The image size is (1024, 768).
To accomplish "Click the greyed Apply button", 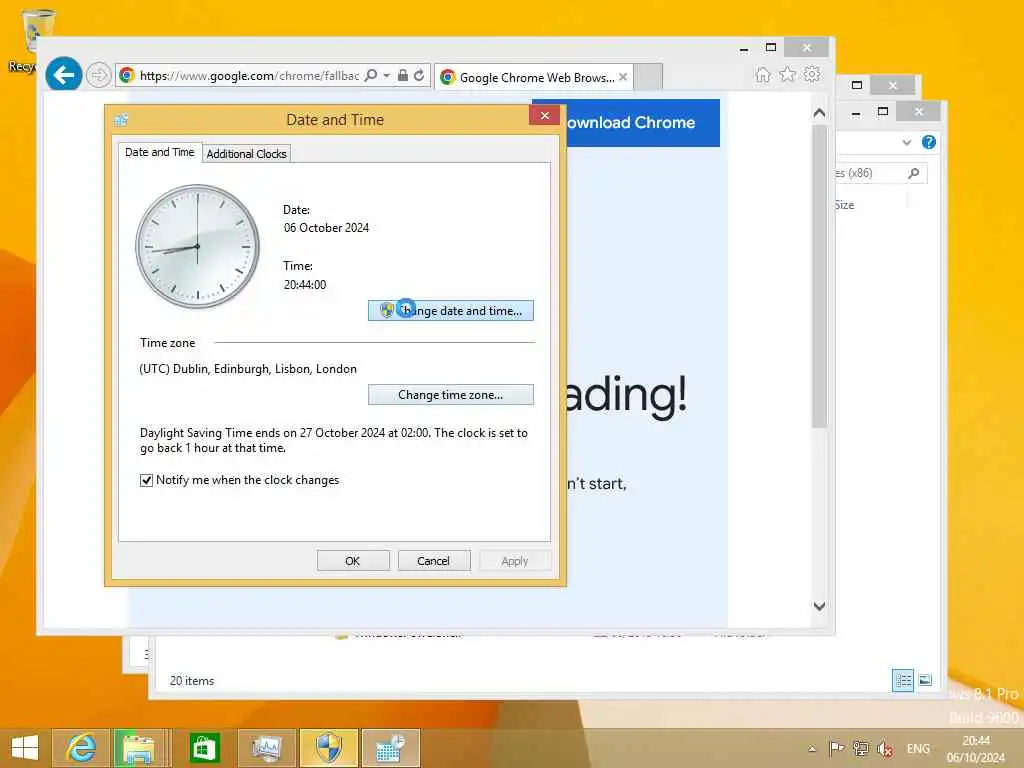I will (x=515, y=561).
